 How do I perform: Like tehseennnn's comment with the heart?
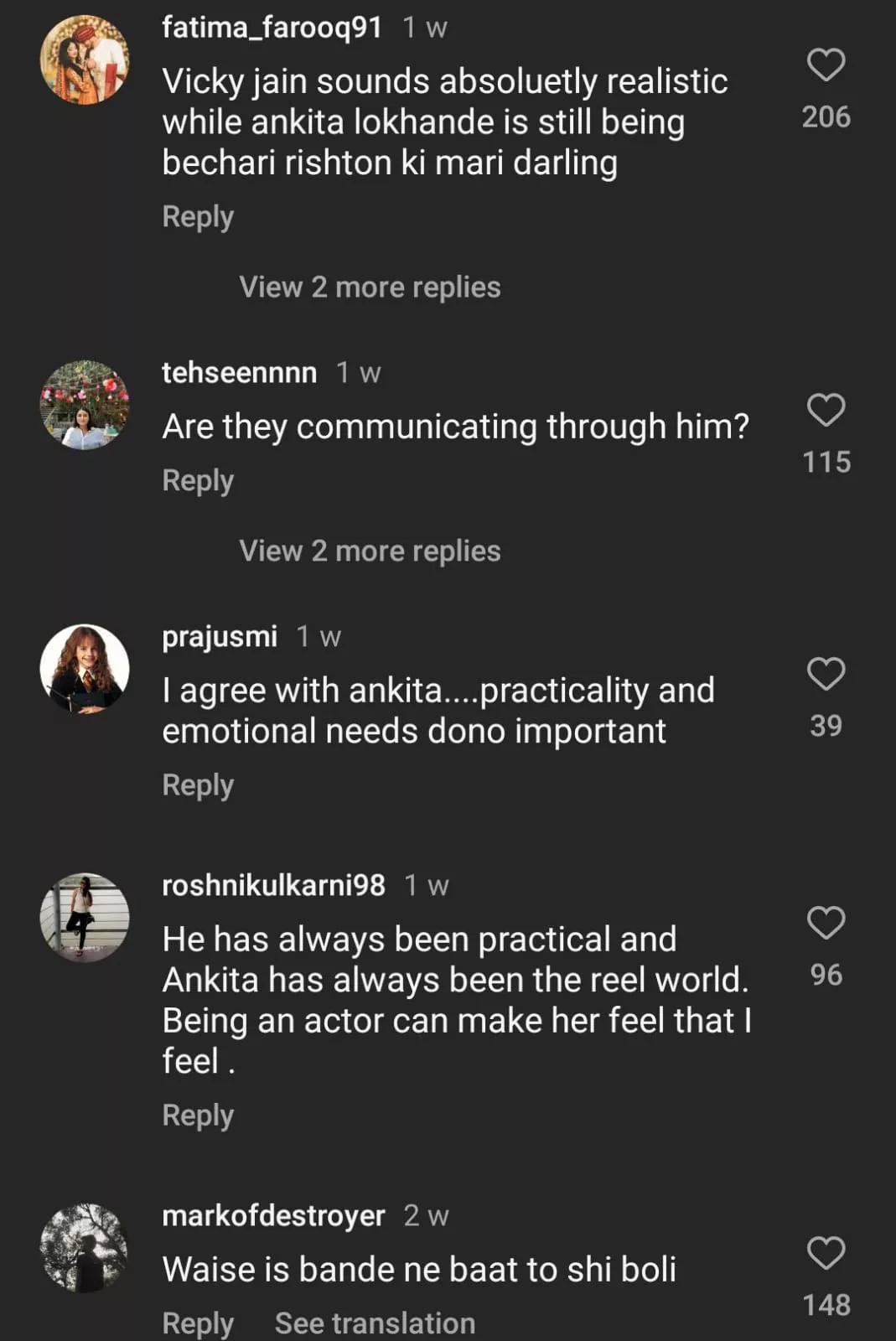point(826,411)
